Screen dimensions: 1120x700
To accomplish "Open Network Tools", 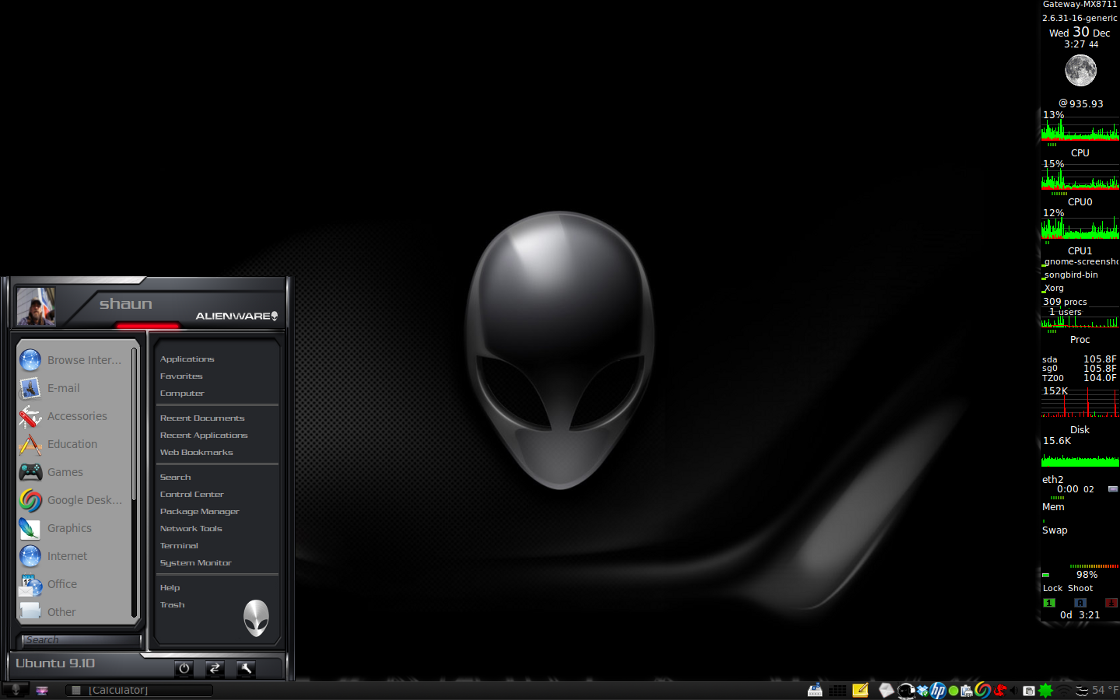I will 191,529.
